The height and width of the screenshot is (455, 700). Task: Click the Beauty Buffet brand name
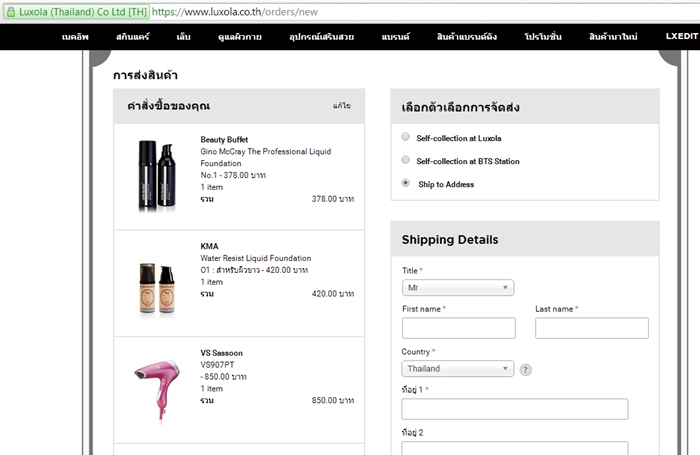[x=224, y=139]
